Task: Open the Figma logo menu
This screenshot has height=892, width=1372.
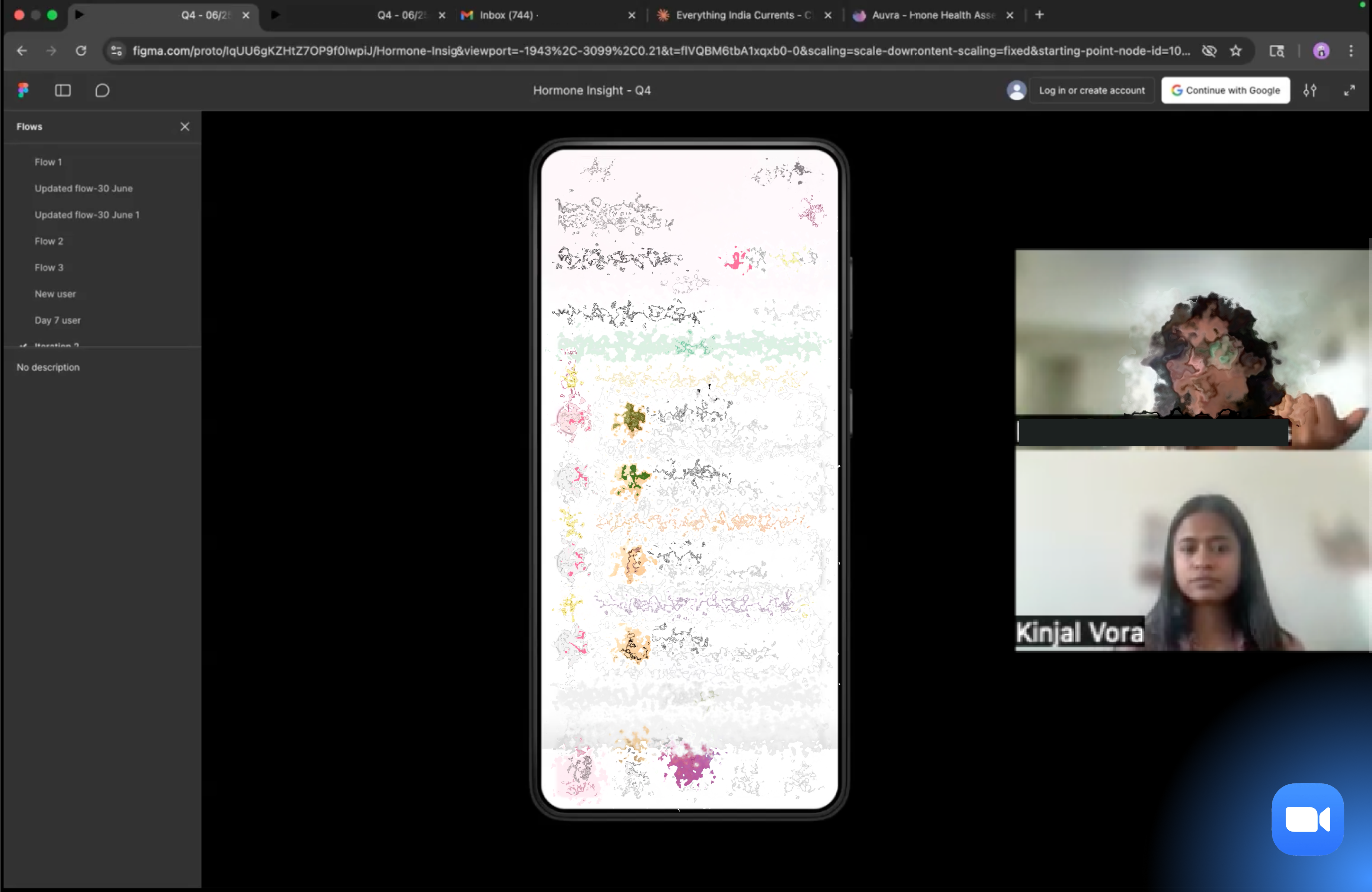Action: pos(23,90)
